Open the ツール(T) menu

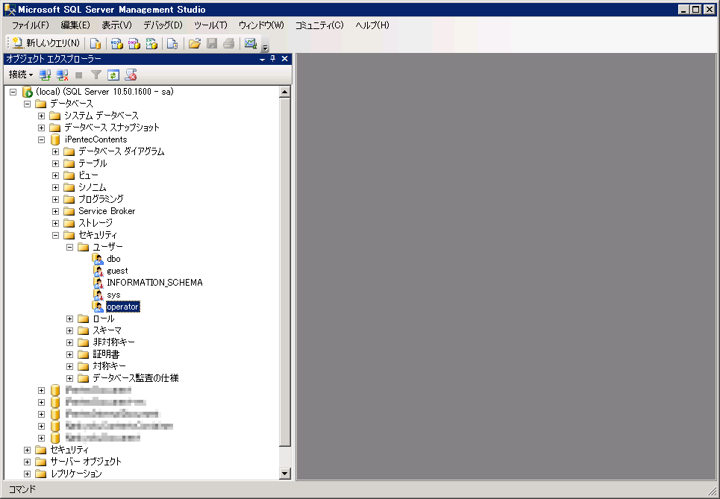click(x=211, y=25)
